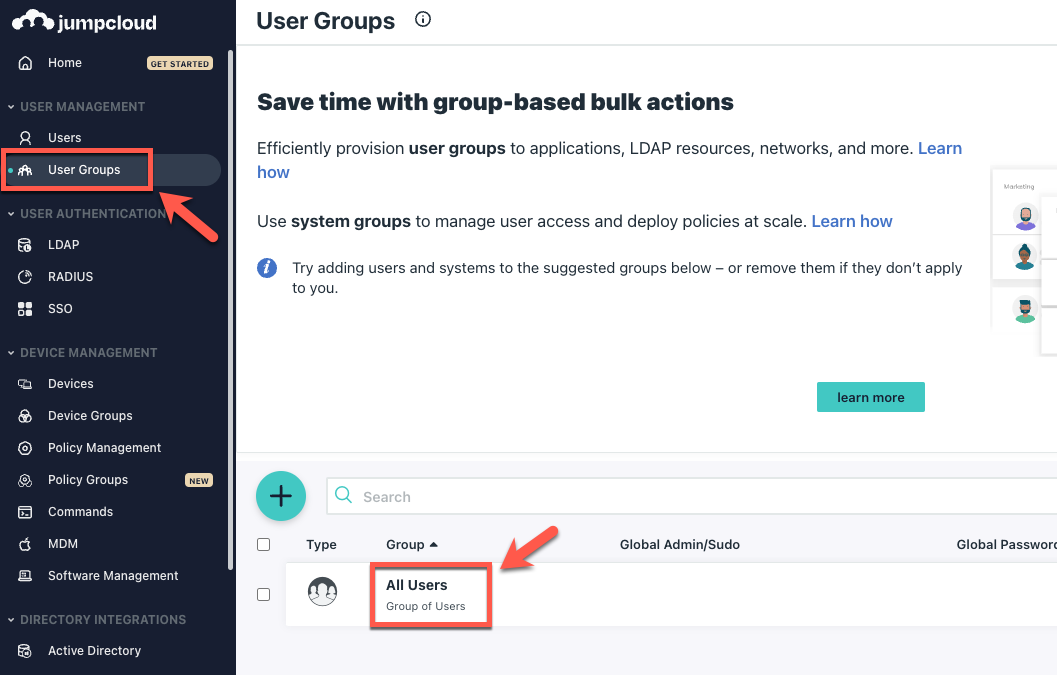Image resolution: width=1057 pixels, height=675 pixels.
Task: Click the LDAP database icon
Action: (x=25, y=245)
